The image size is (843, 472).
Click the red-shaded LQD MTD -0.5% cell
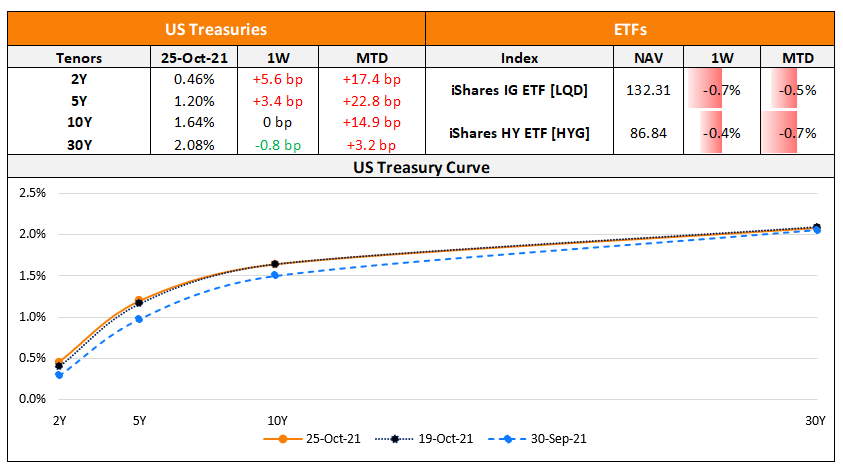click(x=797, y=90)
